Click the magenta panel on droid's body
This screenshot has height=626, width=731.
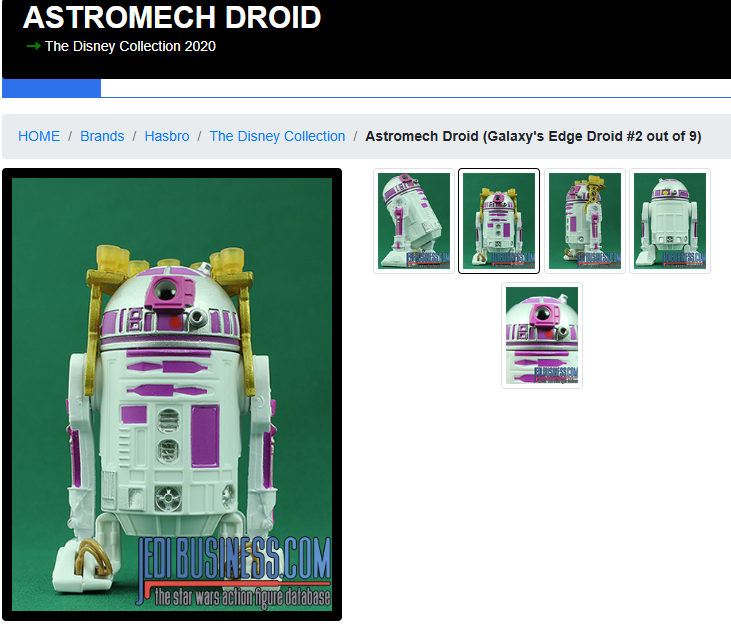(x=205, y=436)
